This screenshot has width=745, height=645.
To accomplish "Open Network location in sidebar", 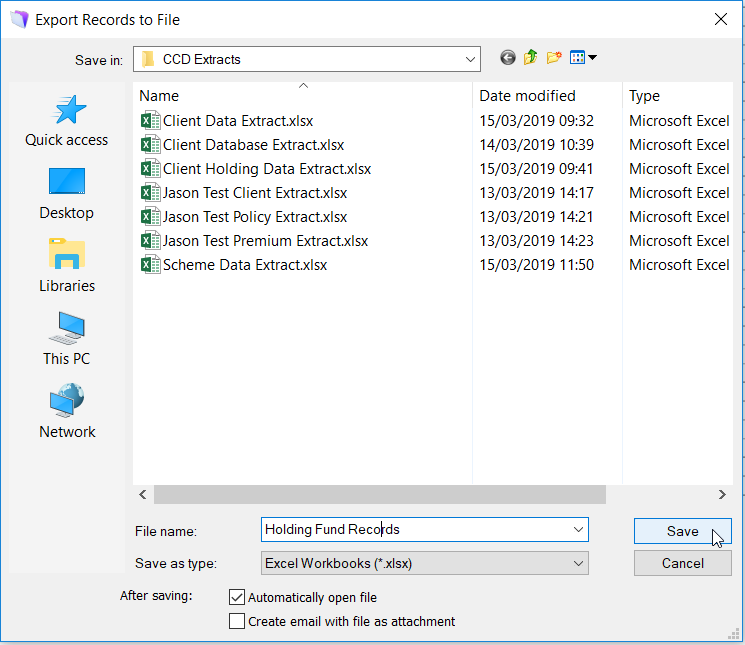I will coord(67,413).
